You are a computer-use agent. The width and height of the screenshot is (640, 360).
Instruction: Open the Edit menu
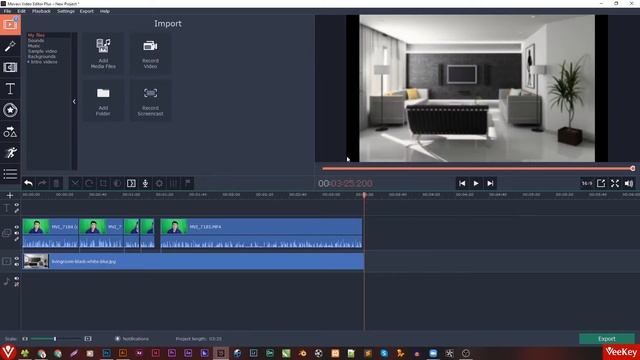pyautogui.click(x=21, y=11)
